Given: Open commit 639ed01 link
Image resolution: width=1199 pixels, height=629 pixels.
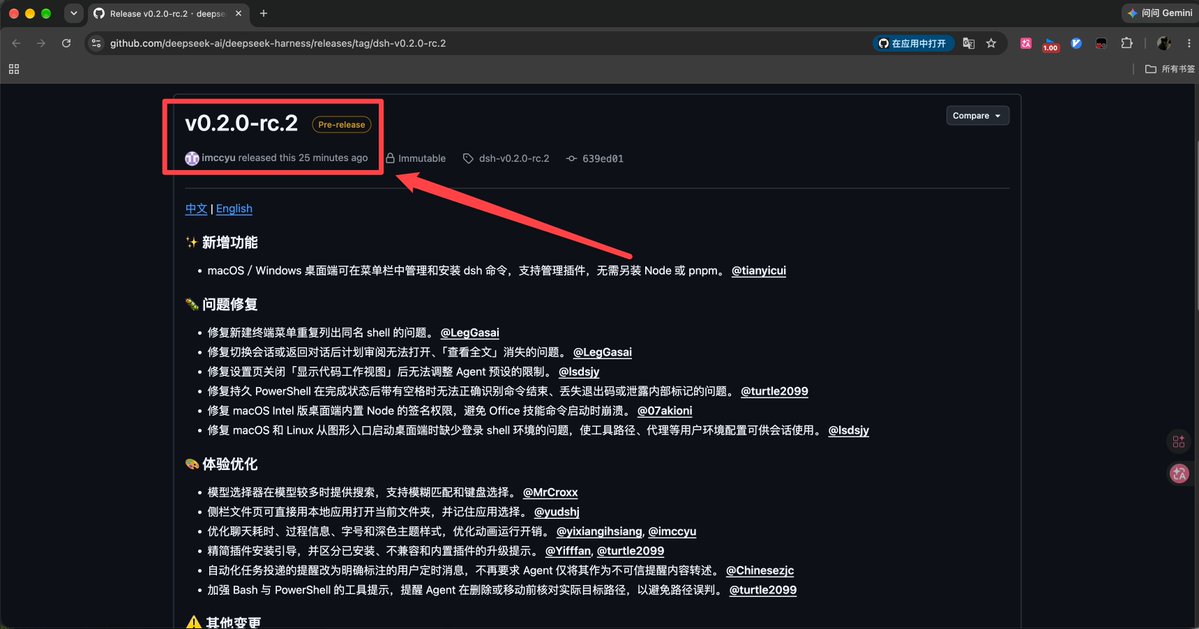Looking at the screenshot, I should 603,158.
